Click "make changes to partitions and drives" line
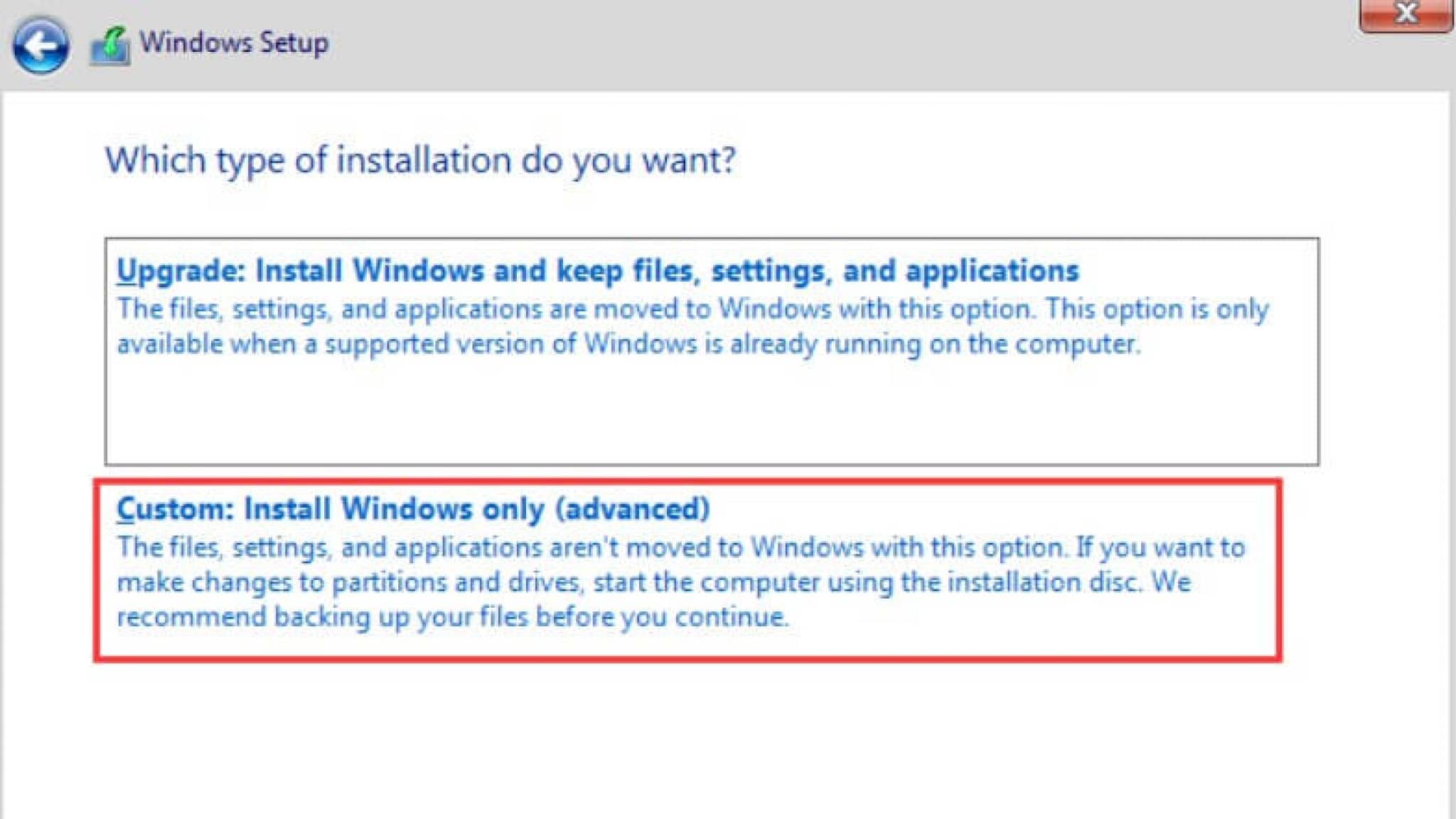The image size is (1456, 819). click(x=348, y=582)
